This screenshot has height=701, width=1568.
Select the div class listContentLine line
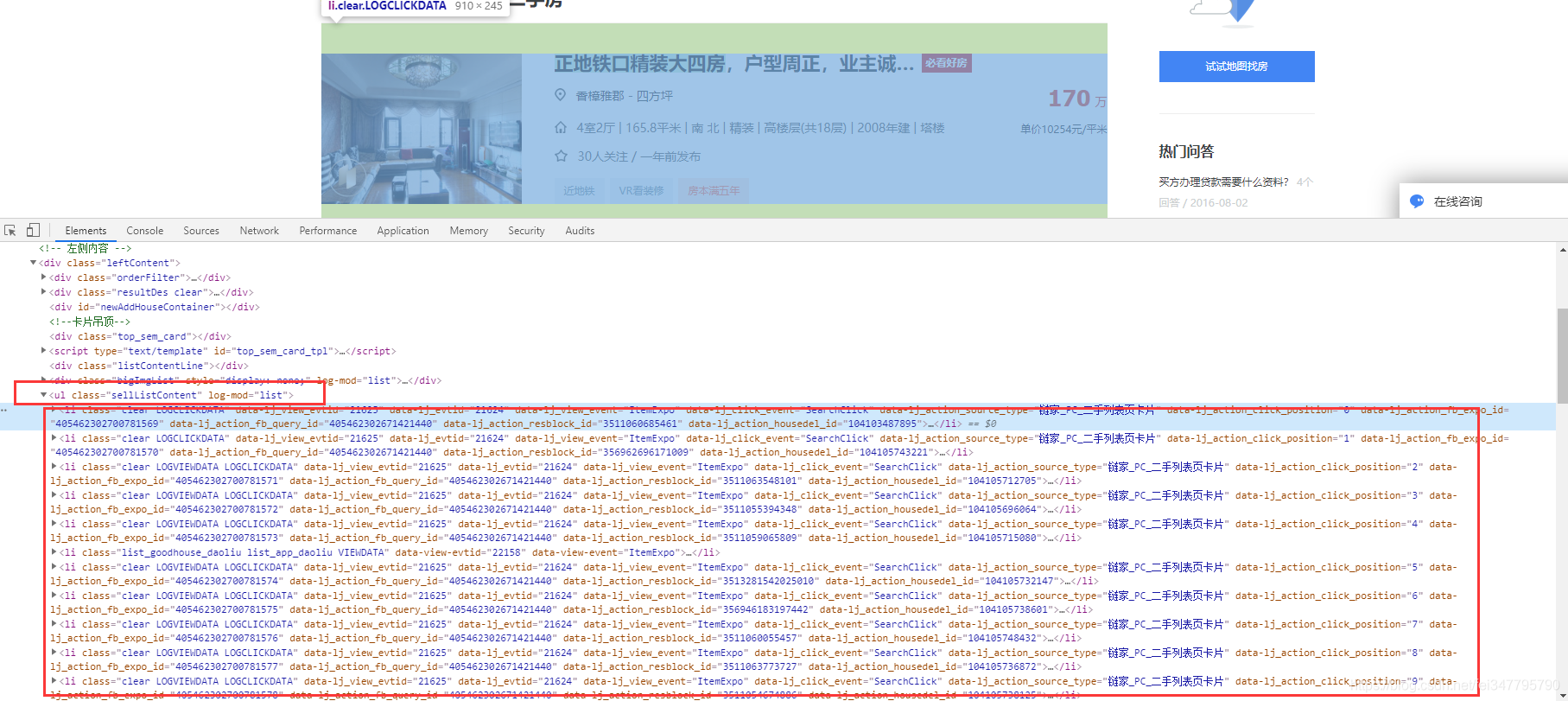(x=149, y=366)
